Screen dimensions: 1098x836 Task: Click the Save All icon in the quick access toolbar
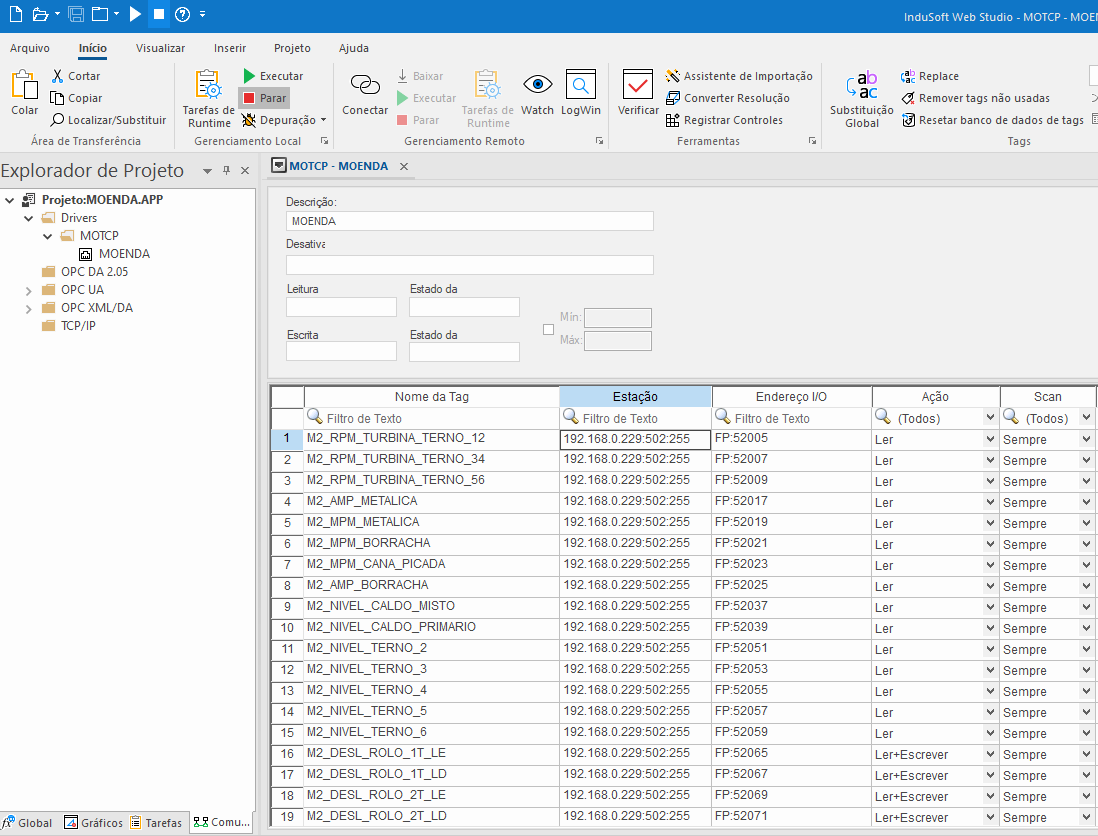click(76, 14)
